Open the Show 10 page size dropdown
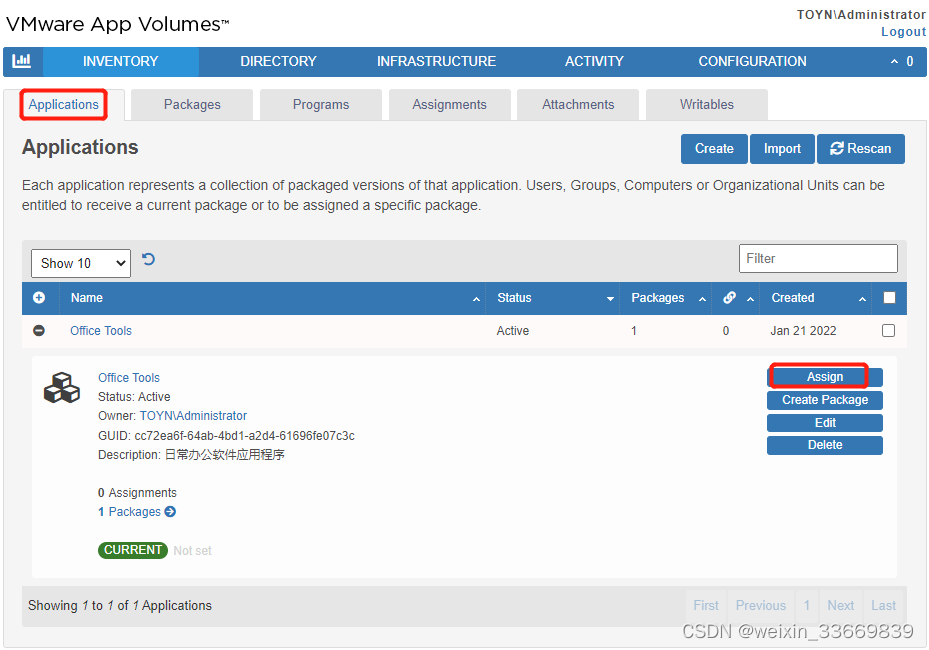The image size is (929, 650). click(x=81, y=263)
